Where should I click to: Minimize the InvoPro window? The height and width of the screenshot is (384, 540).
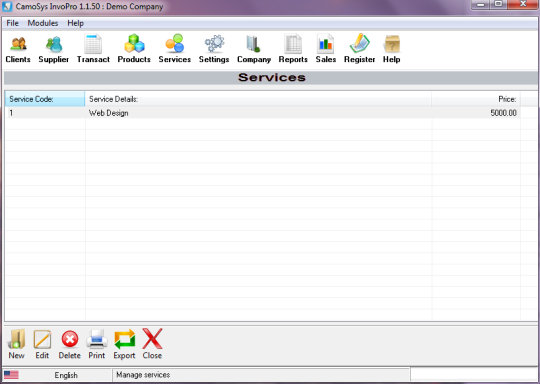pos(481,4)
